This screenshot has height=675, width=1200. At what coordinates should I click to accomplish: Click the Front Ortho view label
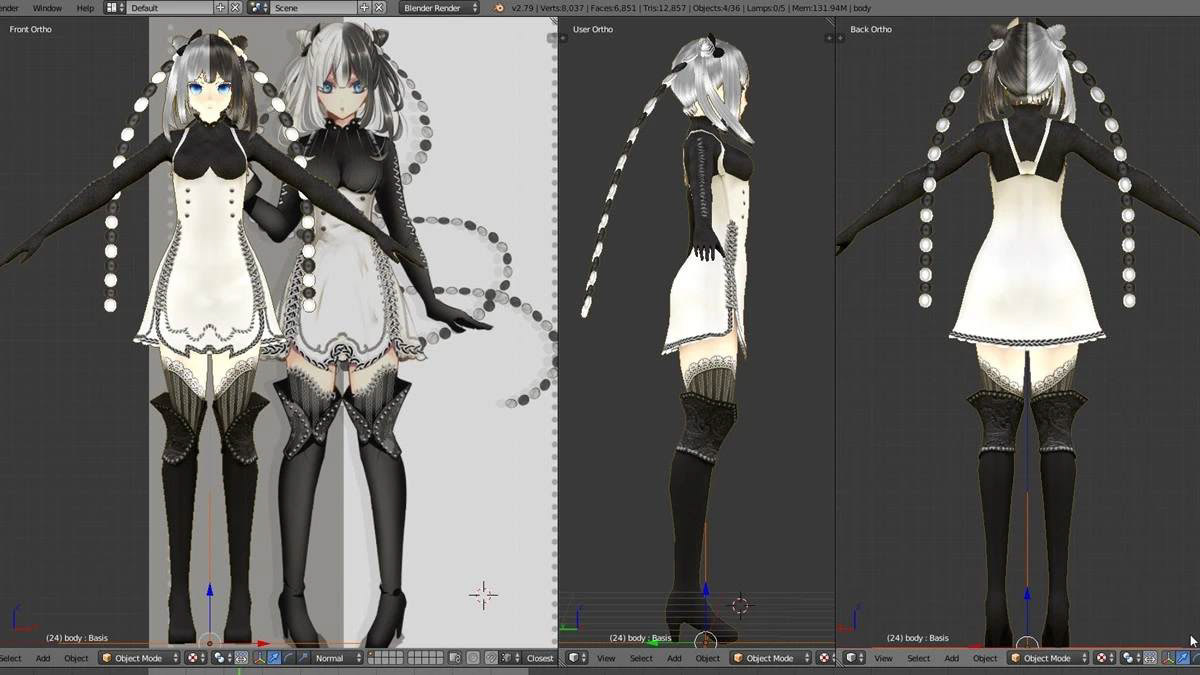pyautogui.click(x=31, y=29)
